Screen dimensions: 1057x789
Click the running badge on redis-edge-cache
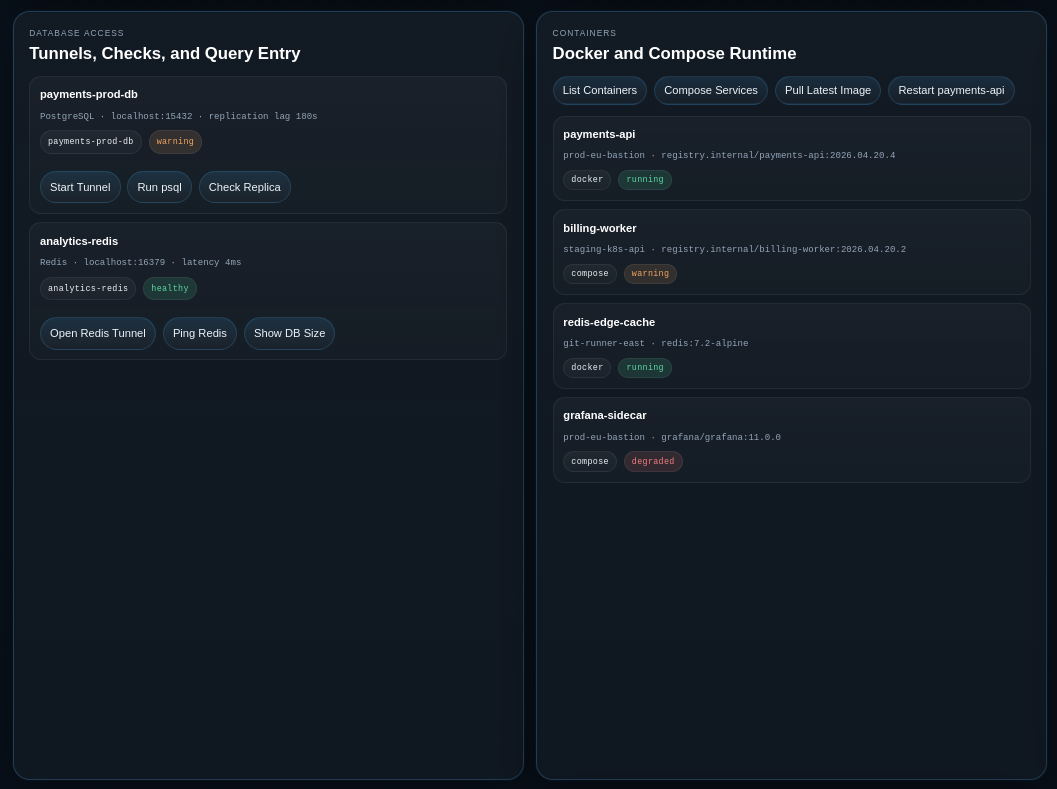click(x=644, y=368)
